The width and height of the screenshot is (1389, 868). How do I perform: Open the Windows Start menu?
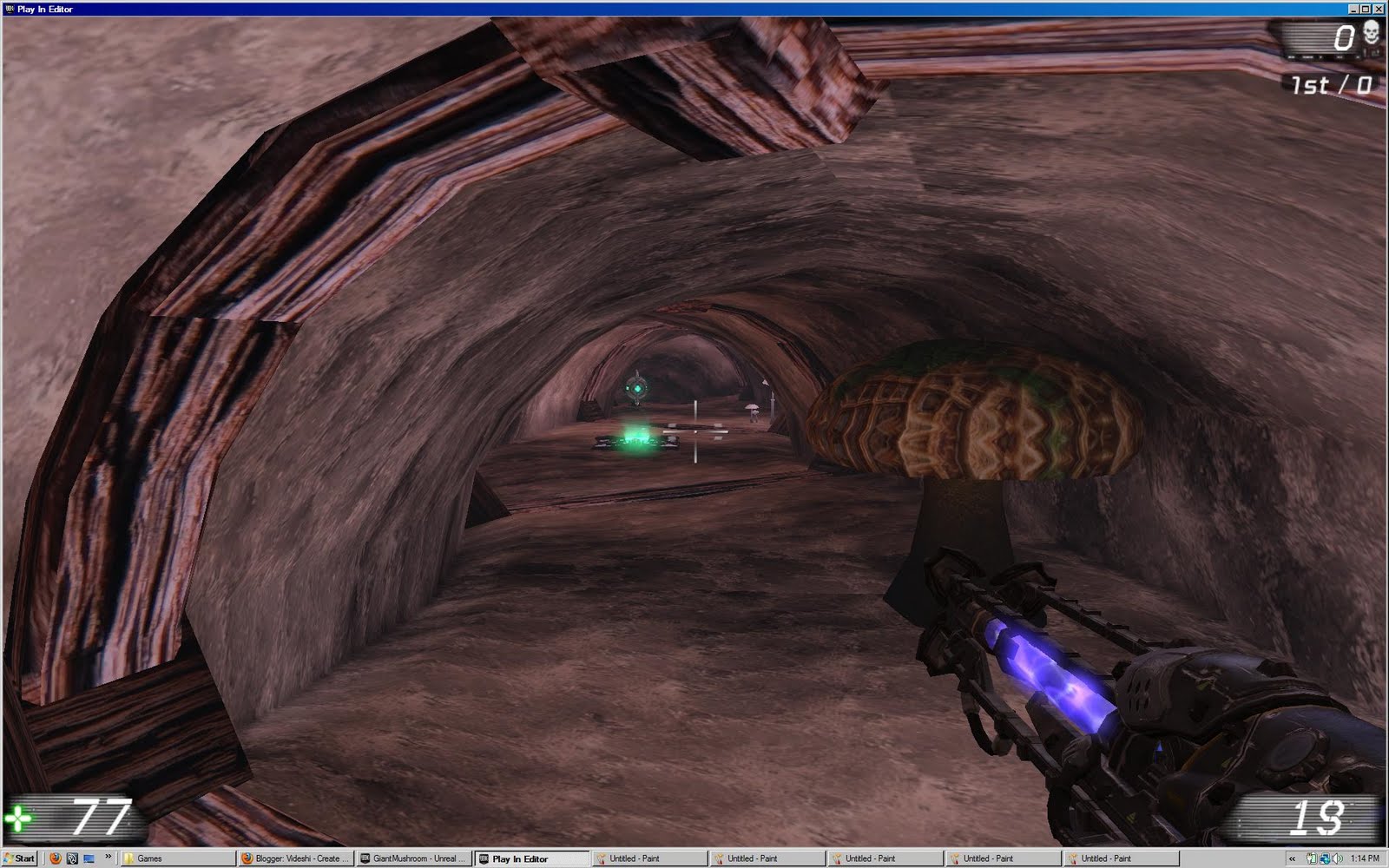pyautogui.click(x=19, y=858)
